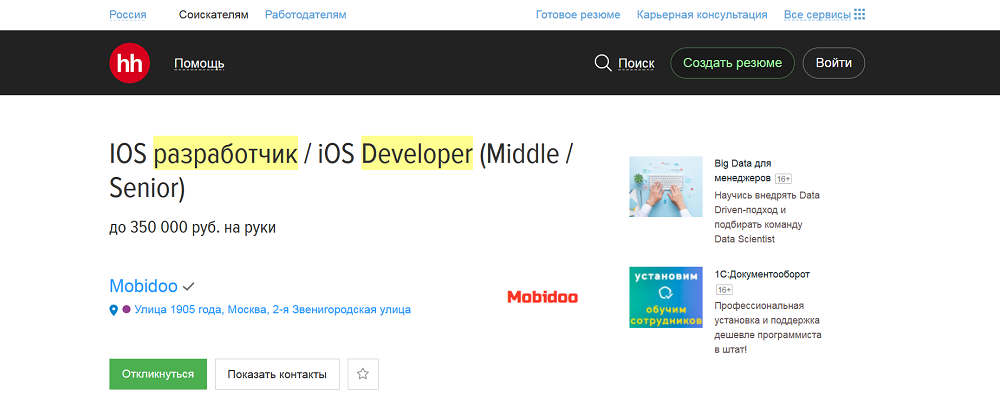The width and height of the screenshot is (1000, 402).
Task: Click the green Откликнуться button
Action: tap(158, 374)
